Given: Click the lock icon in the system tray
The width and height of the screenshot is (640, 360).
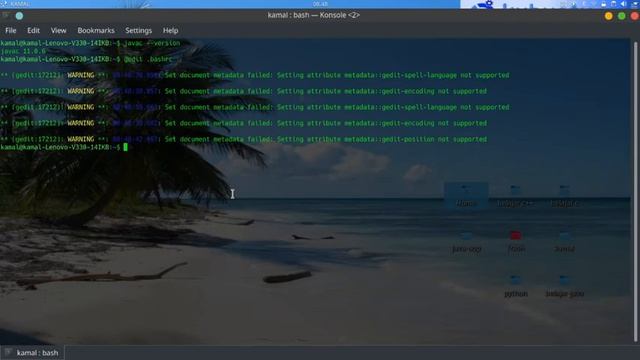Looking at the screenshot, I should [x=604, y=4].
